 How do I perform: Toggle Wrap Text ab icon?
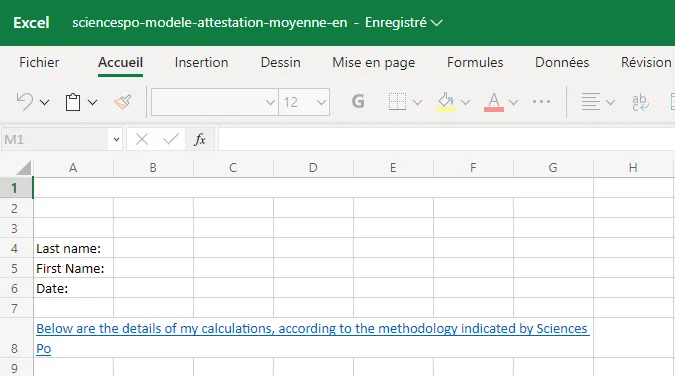(640, 102)
